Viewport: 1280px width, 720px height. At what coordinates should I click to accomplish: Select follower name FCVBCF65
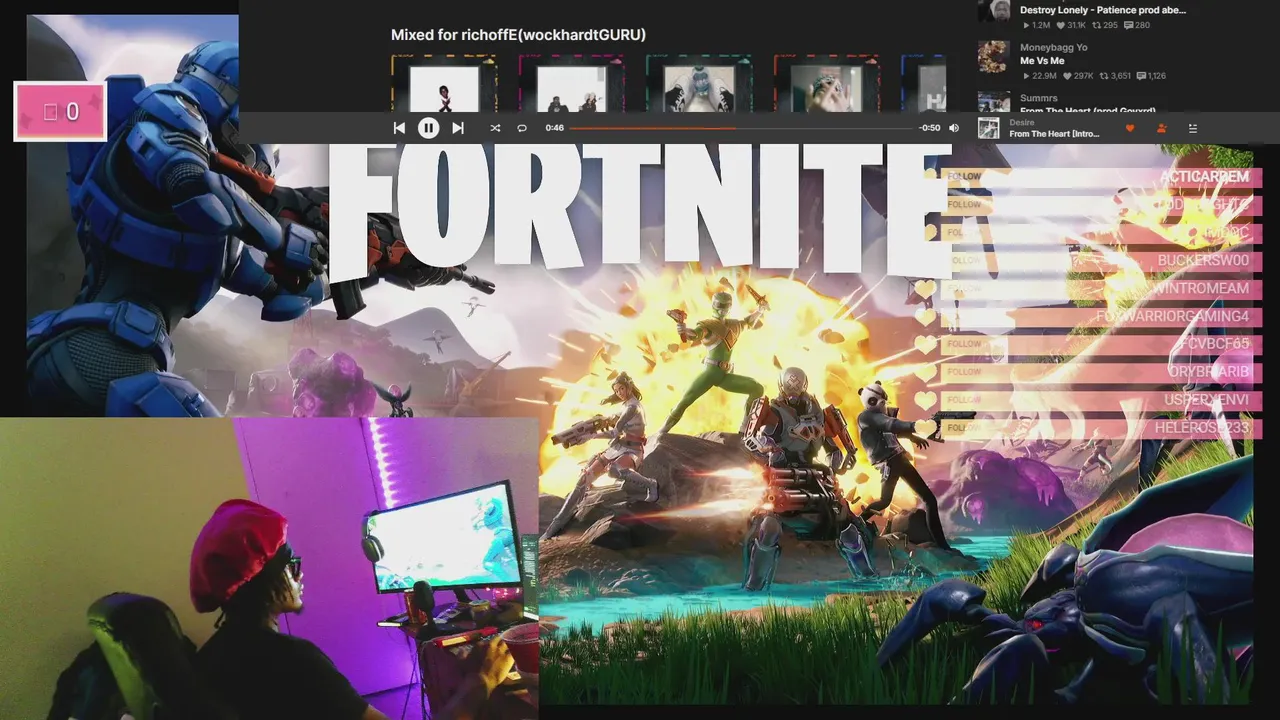tap(1214, 344)
